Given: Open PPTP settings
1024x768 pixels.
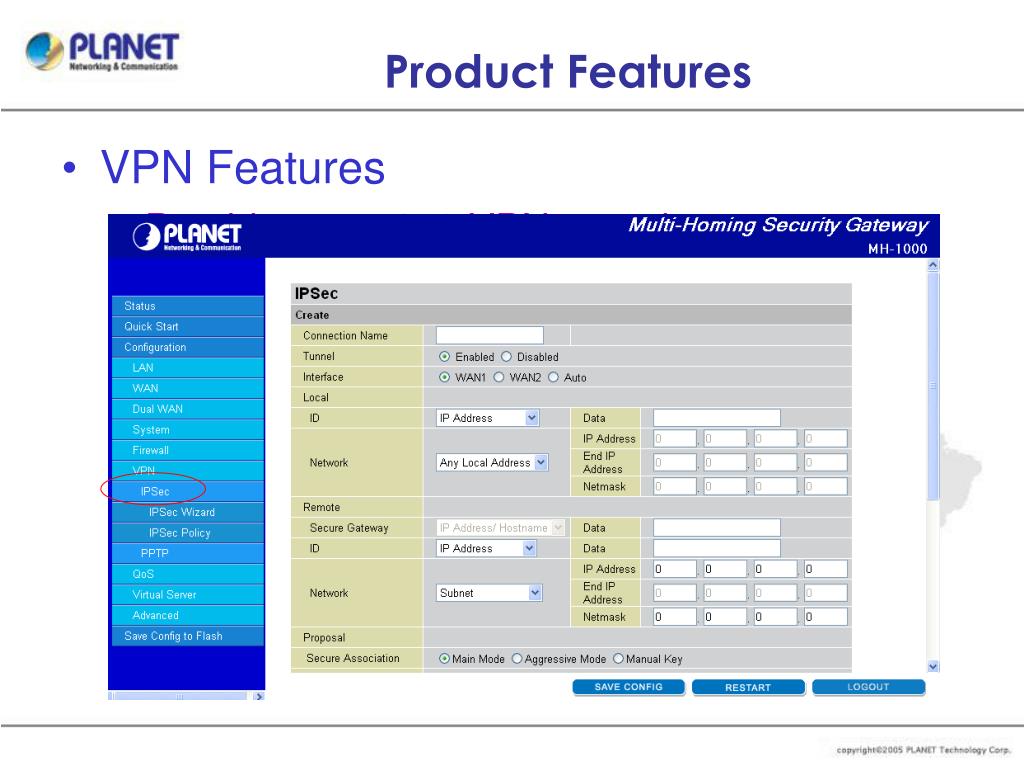Looking at the screenshot, I should pos(188,553).
